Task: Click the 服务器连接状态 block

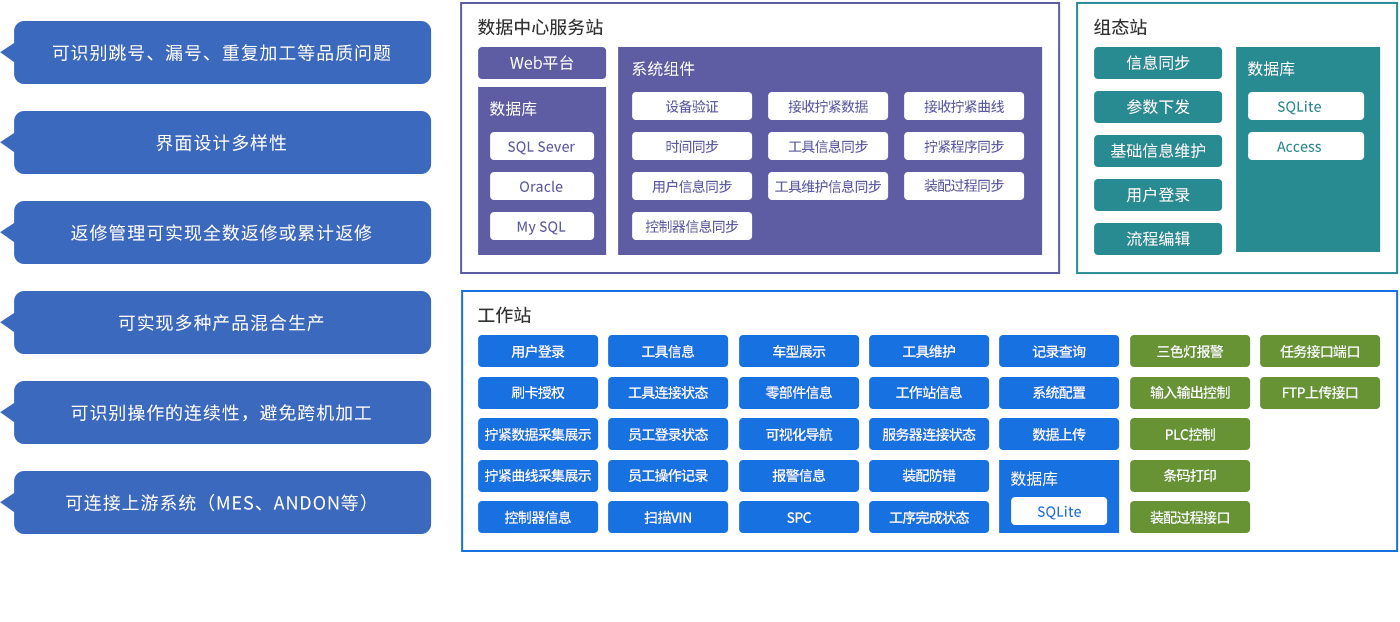Action: pos(929,434)
